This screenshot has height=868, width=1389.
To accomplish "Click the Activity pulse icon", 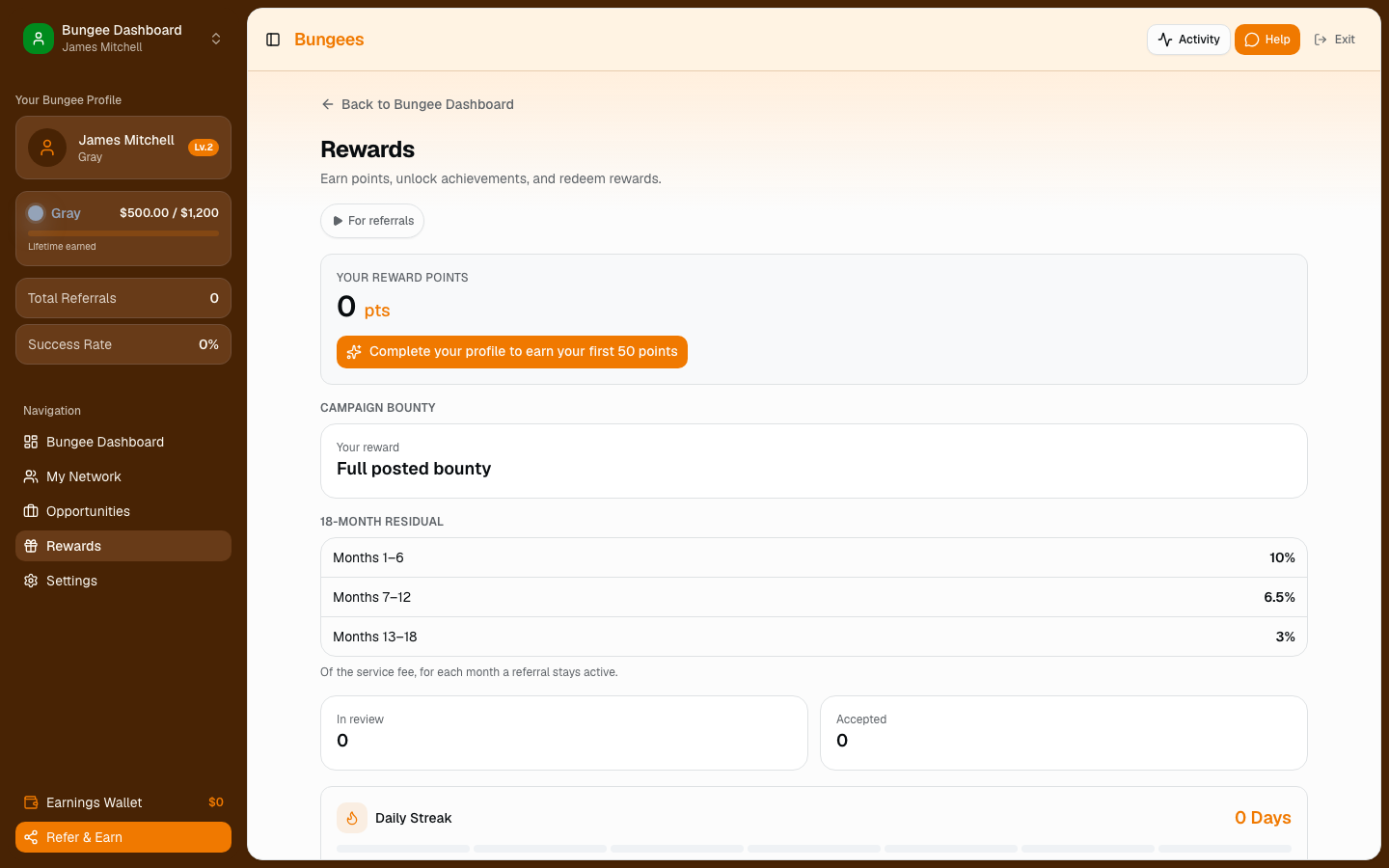I will 1165,40.
